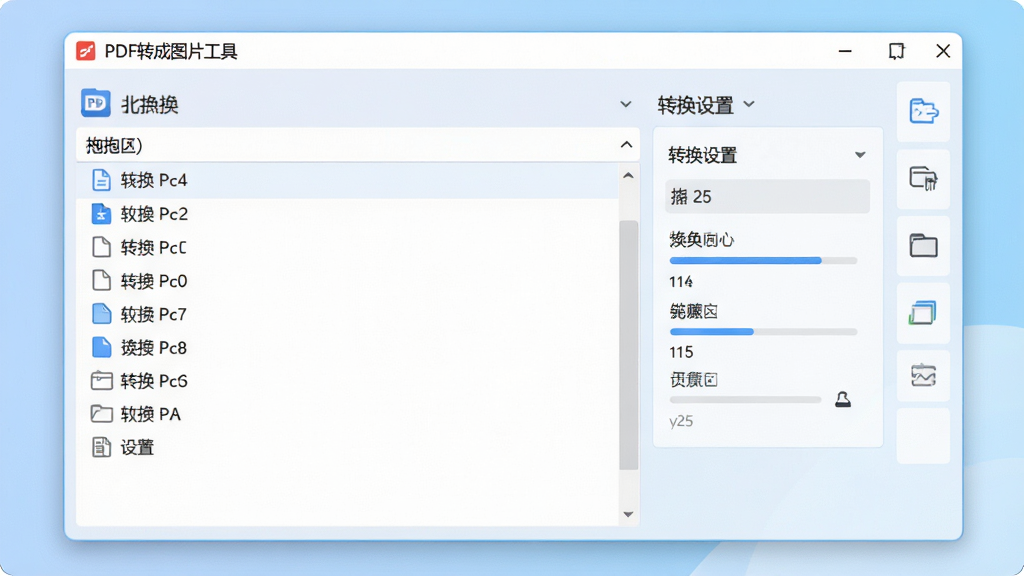Click the y25 value text
Image resolution: width=1024 pixels, height=576 pixels.
681,421
